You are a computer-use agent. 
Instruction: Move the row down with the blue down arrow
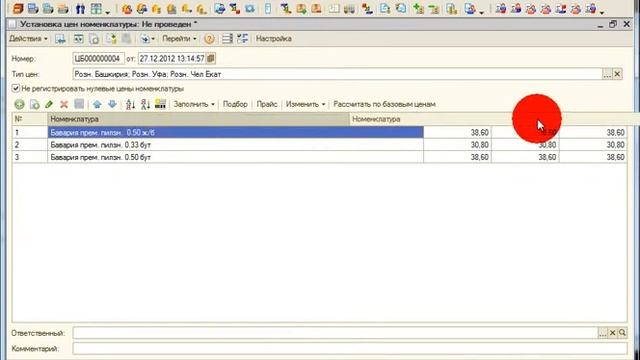[x=112, y=104]
